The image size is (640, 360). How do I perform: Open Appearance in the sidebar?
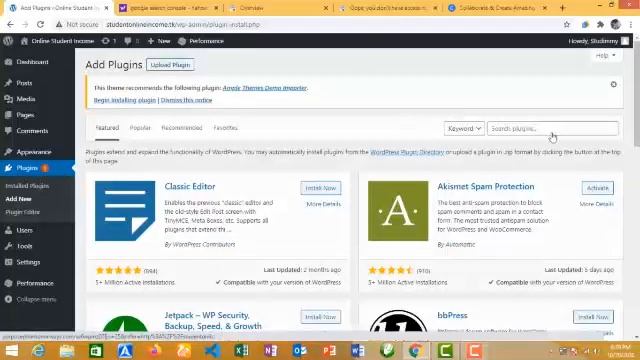(33, 152)
